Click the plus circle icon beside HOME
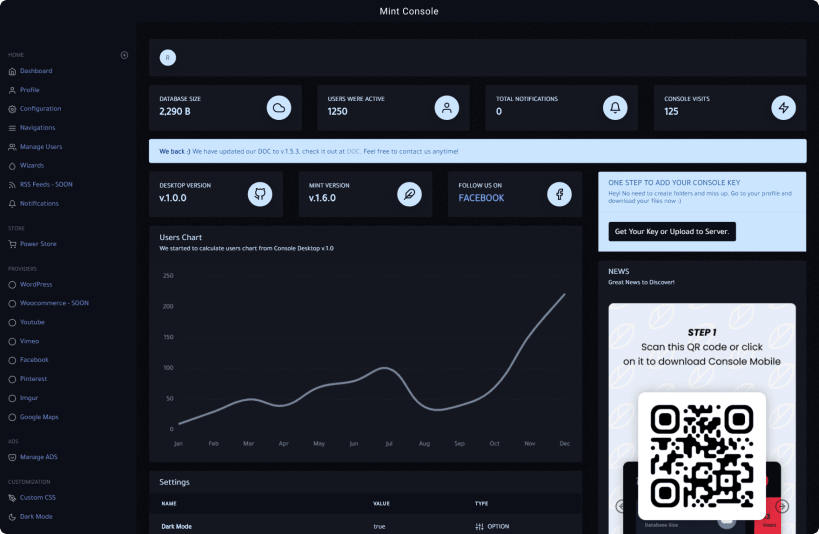Screen dimensions: 819x534 tap(124, 55)
